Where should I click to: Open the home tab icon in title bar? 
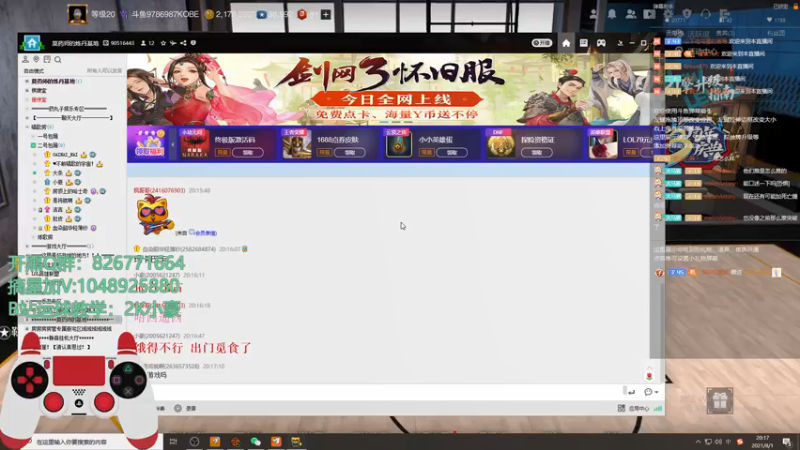(x=566, y=43)
